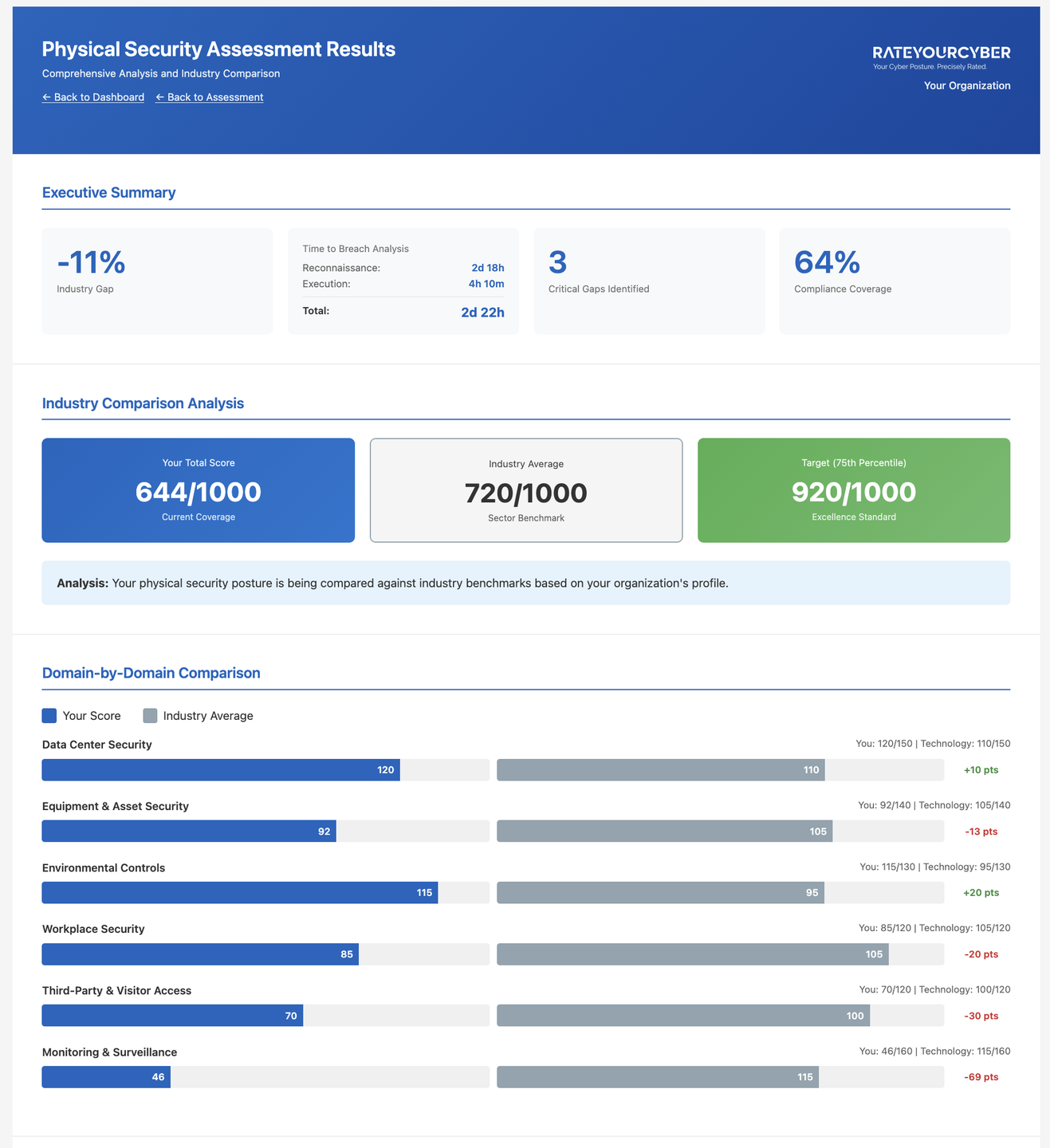This screenshot has height=1148, width=1050.
Task: Click the blue Your Score legend swatch
Action: pyautogui.click(x=49, y=716)
